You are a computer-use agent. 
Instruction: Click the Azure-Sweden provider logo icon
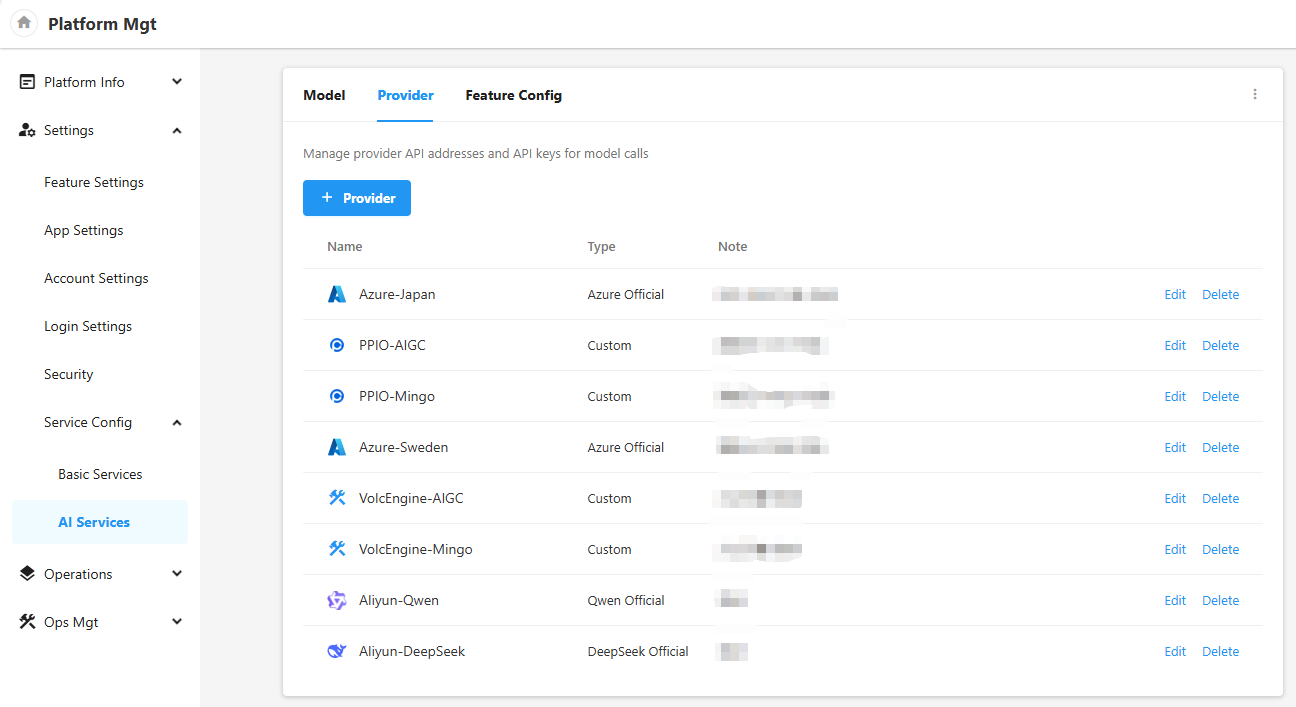click(337, 448)
